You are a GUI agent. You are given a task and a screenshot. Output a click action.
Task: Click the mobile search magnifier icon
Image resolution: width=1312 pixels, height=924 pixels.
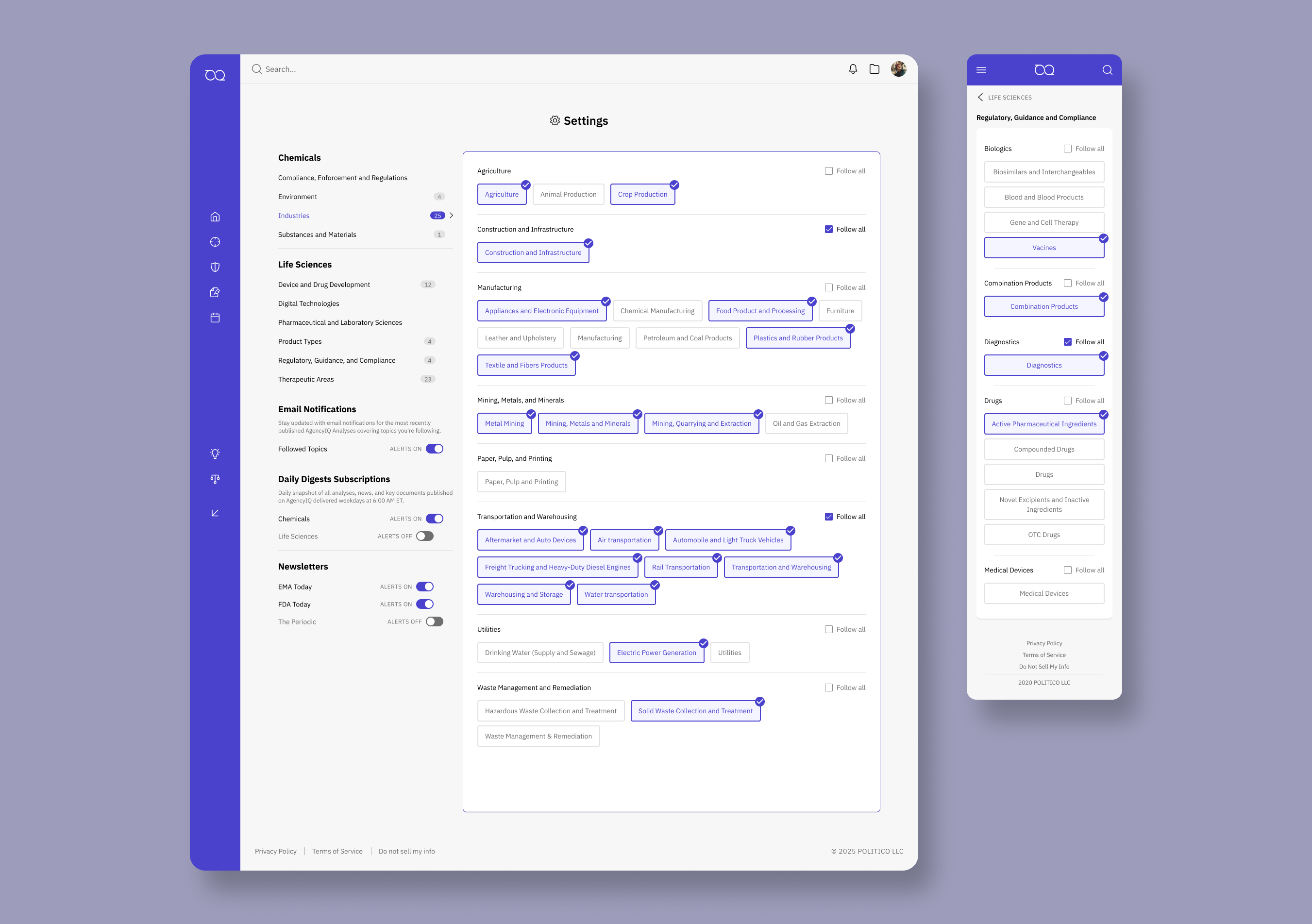click(1107, 70)
